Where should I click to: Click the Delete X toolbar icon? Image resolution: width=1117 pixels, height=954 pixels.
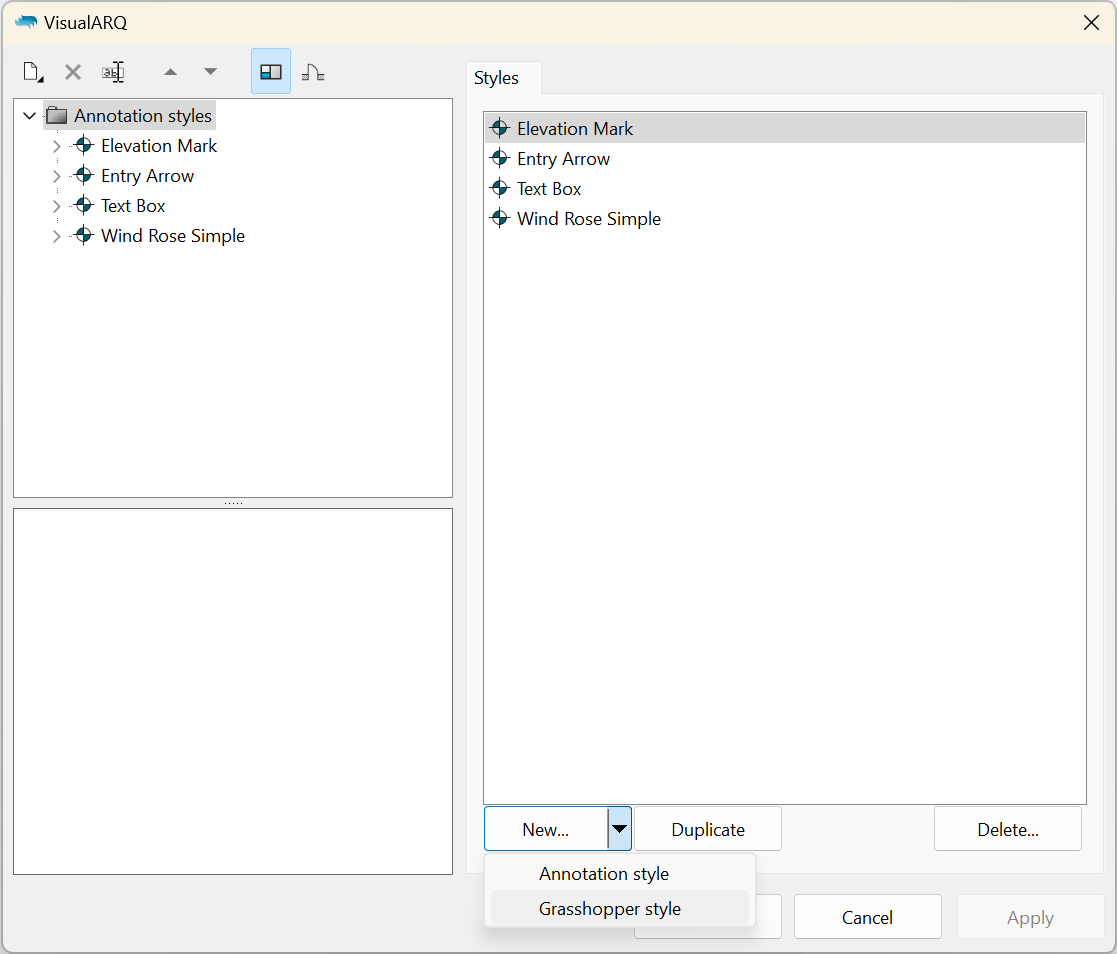coord(73,72)
